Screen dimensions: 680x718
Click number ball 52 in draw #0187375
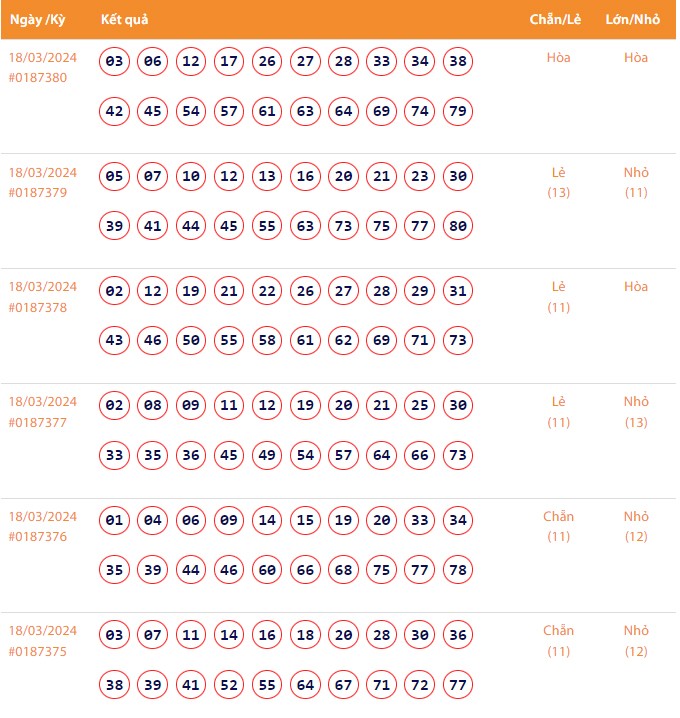(229, 685)
